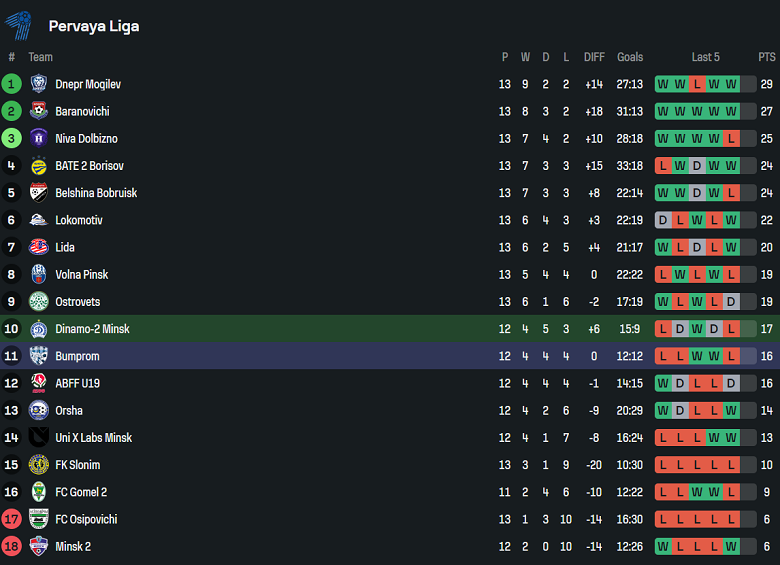
Task: Sort standings by Goals column header
Action: coord(630,57)
